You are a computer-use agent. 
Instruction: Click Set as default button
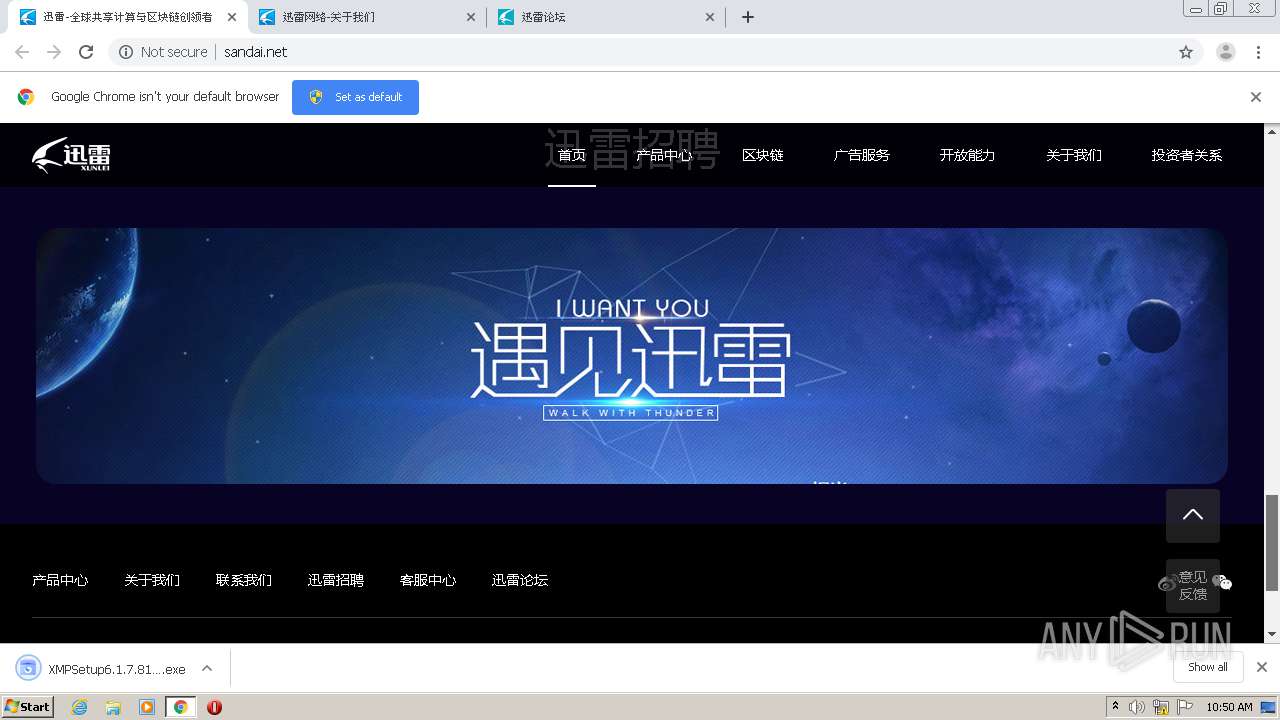pyautogui.click(x=355, y=97)
